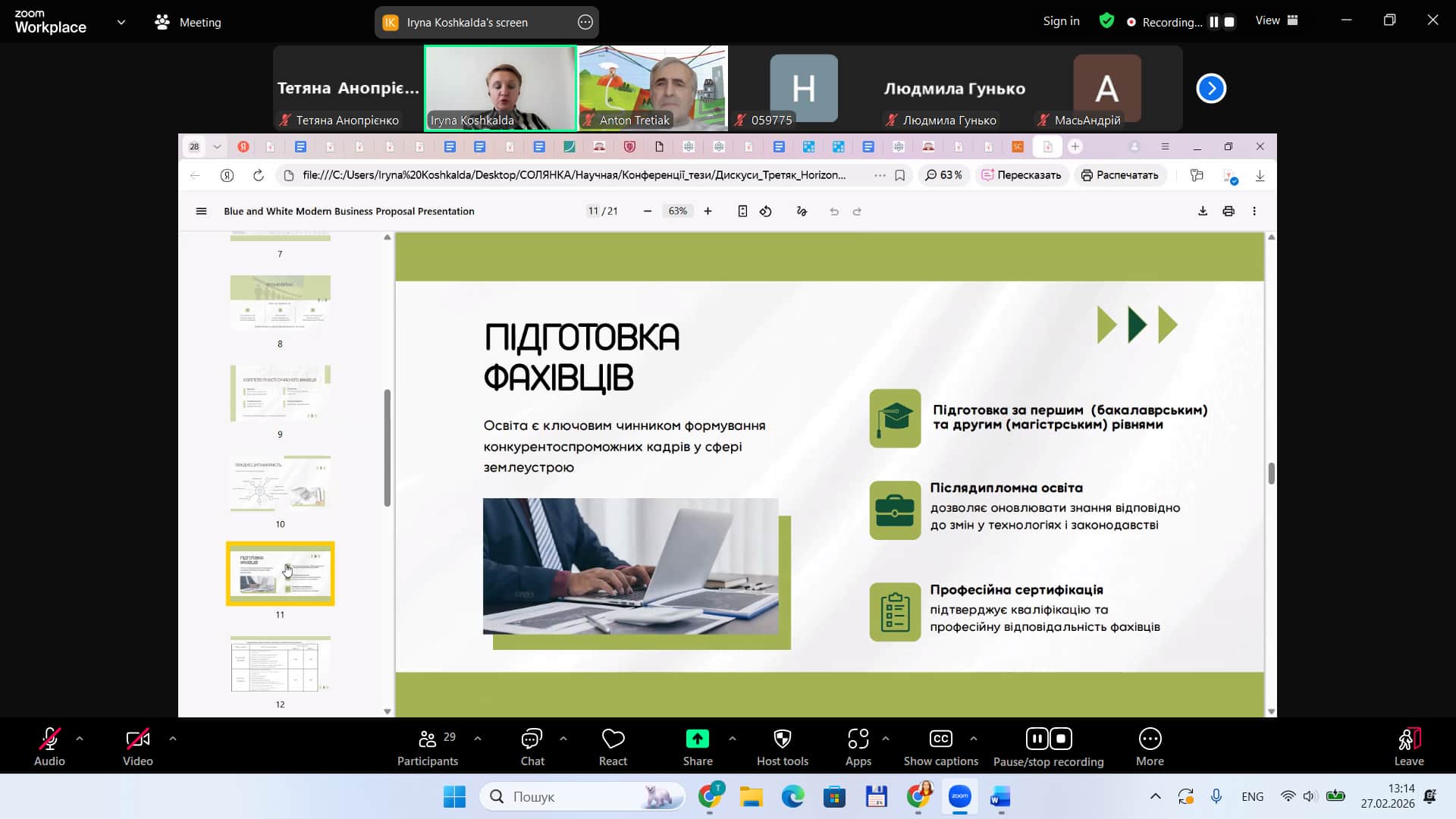This screenshot has height=819, width=1456.
Task: Open the Meeting info menu
Action: tap(188, 23)
